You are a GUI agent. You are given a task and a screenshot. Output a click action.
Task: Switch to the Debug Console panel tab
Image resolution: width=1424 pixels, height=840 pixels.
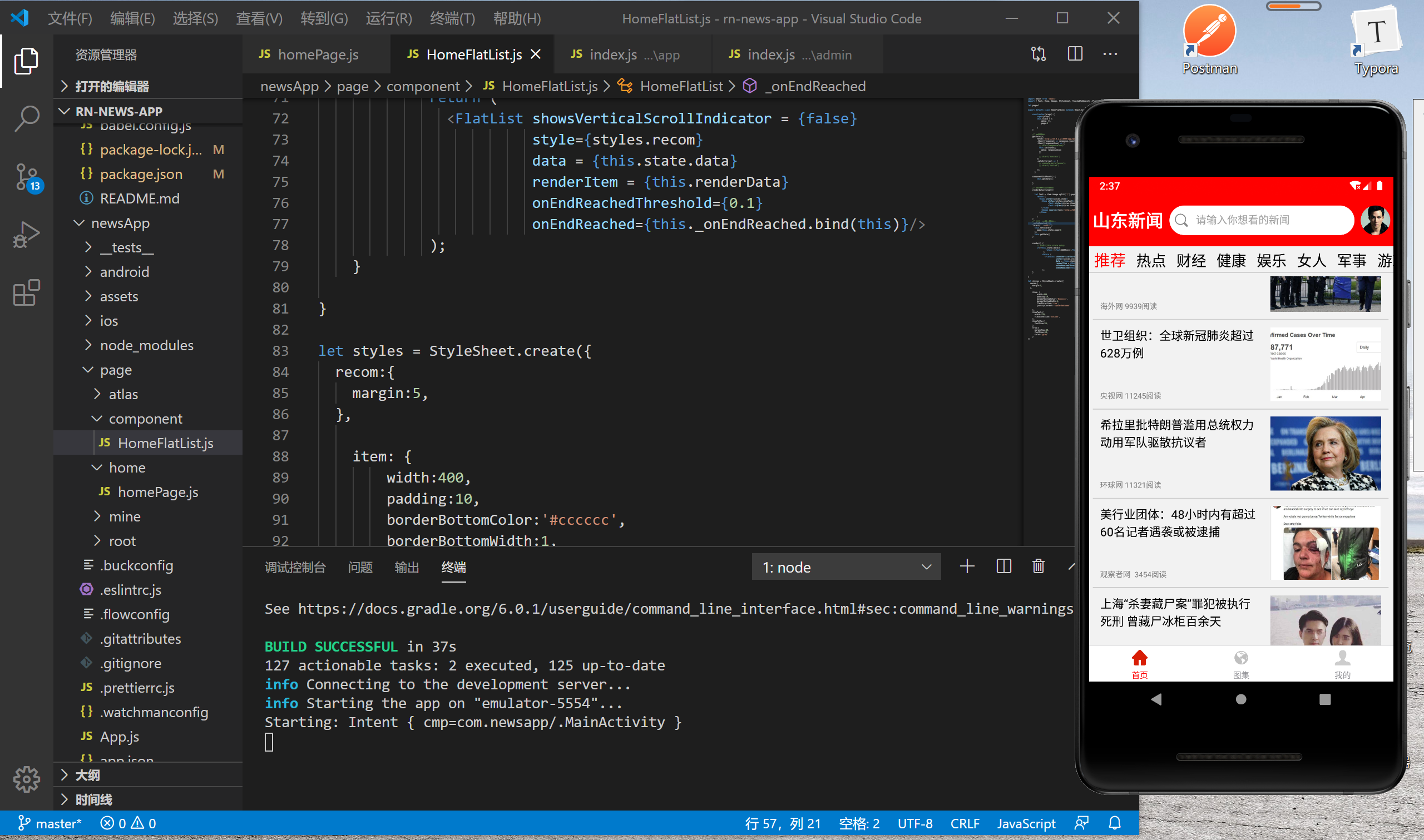pos(295,567)
